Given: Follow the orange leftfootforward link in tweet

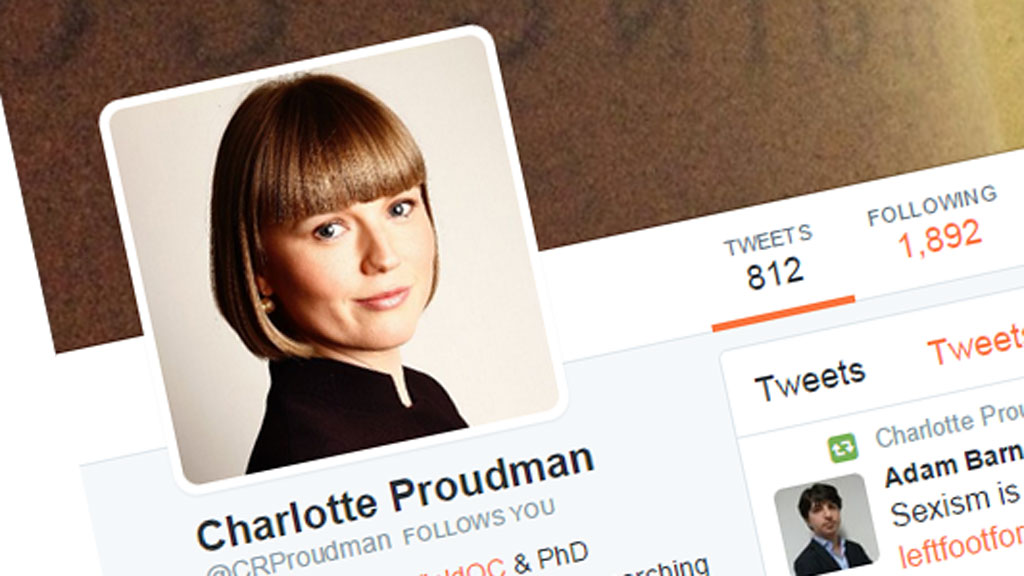Looking at the screenshot, I should pyautogui.click(x=961, y=544).
